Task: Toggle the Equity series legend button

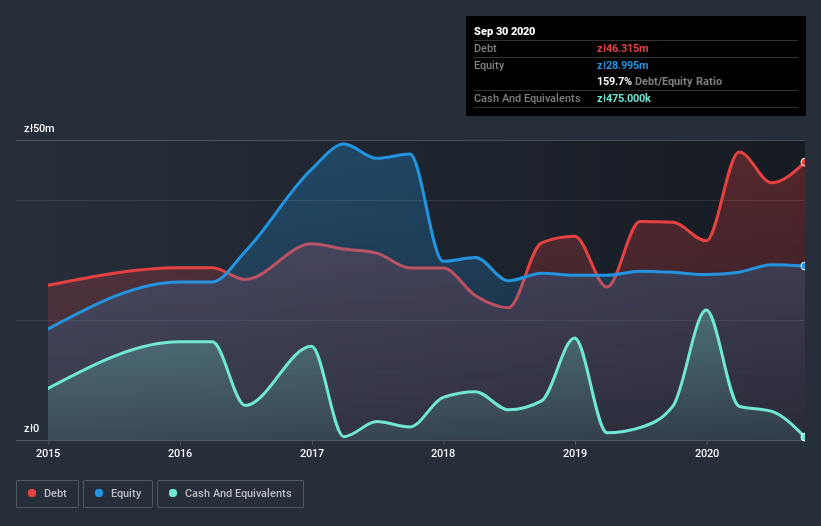Action: pyautogui.click(x=118, y=494)
